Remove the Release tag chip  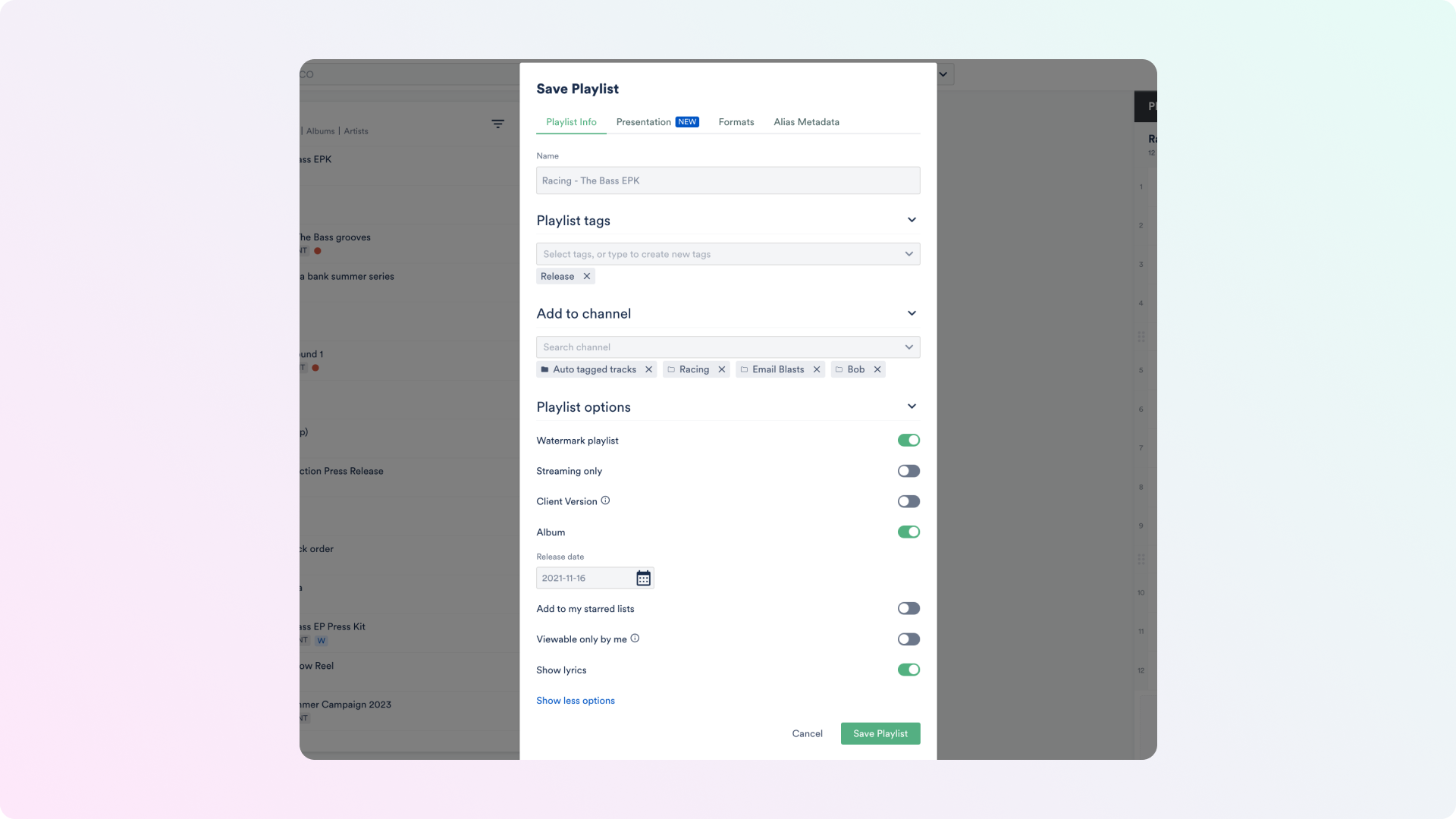click(x=586, y=277)
